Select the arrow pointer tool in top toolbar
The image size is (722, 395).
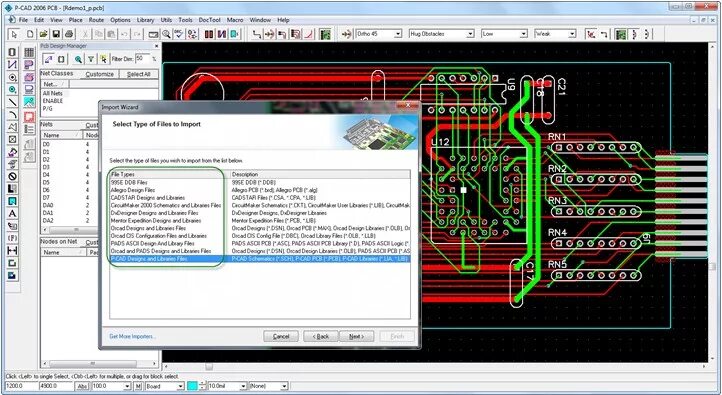(14, 34)
